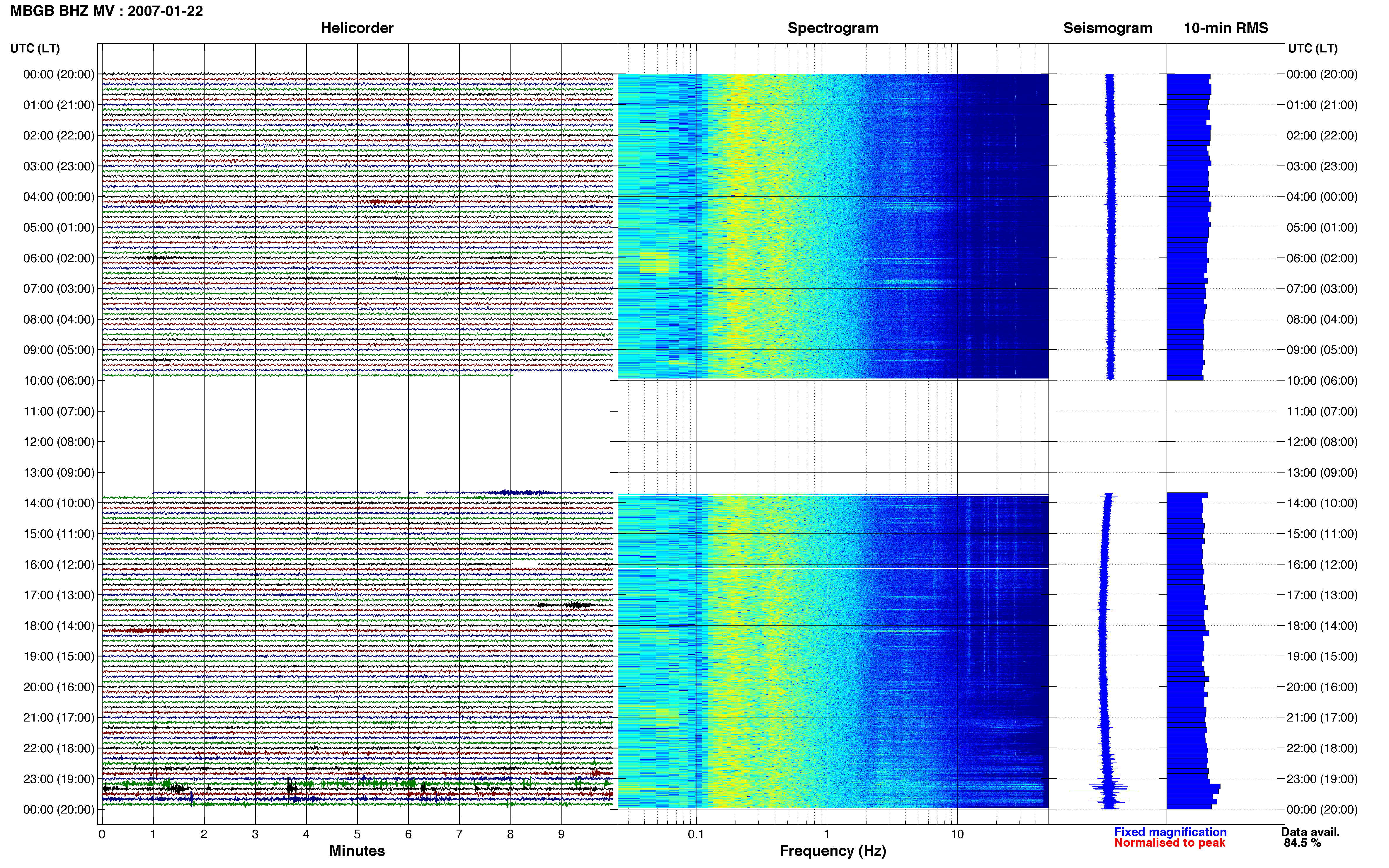Click left time label '10:00 (06:00)'
Screen dimensions: 1389x868
tap(59, 381)
